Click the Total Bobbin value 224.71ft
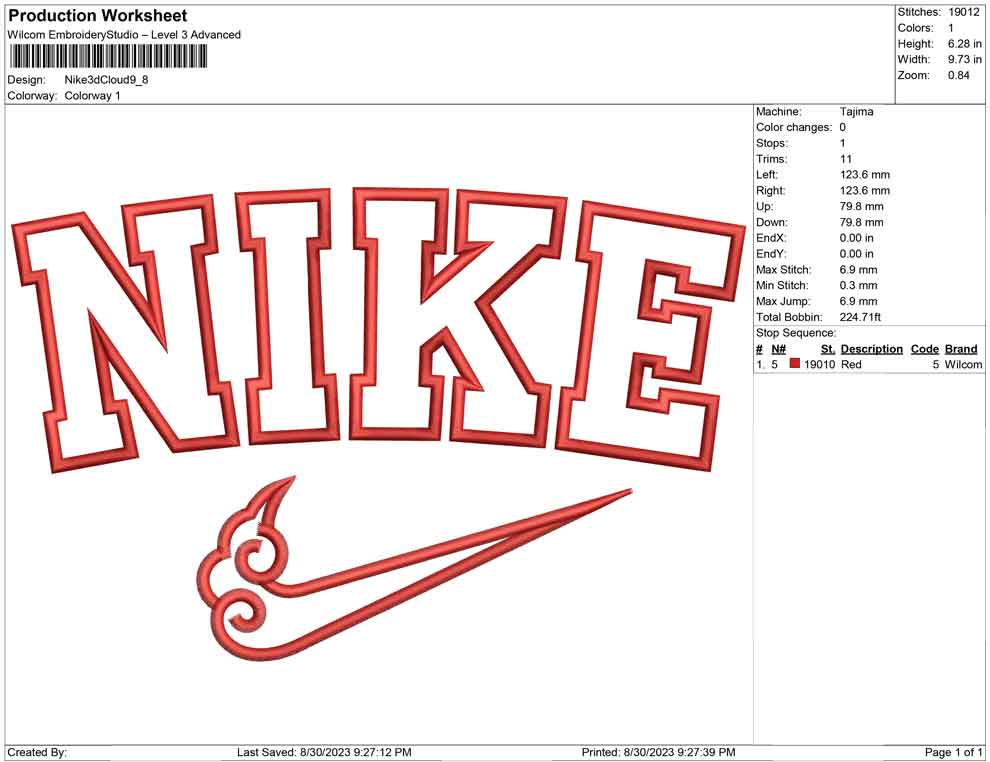Screen dimensions: 990x762 coord(860,317)
